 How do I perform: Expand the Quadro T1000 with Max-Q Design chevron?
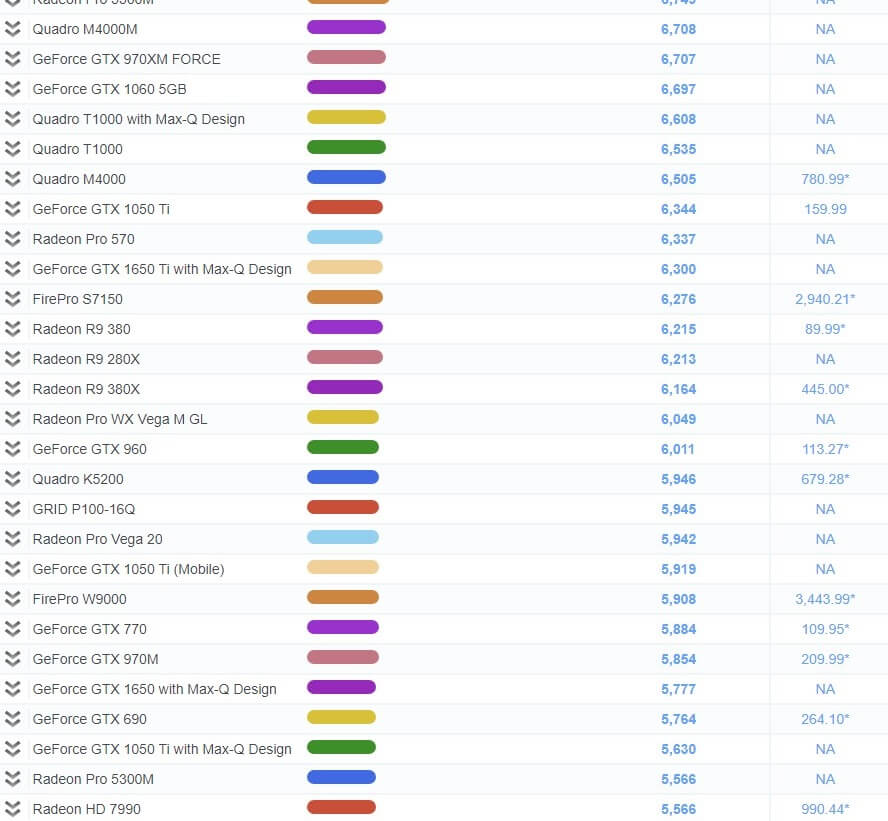12,119
